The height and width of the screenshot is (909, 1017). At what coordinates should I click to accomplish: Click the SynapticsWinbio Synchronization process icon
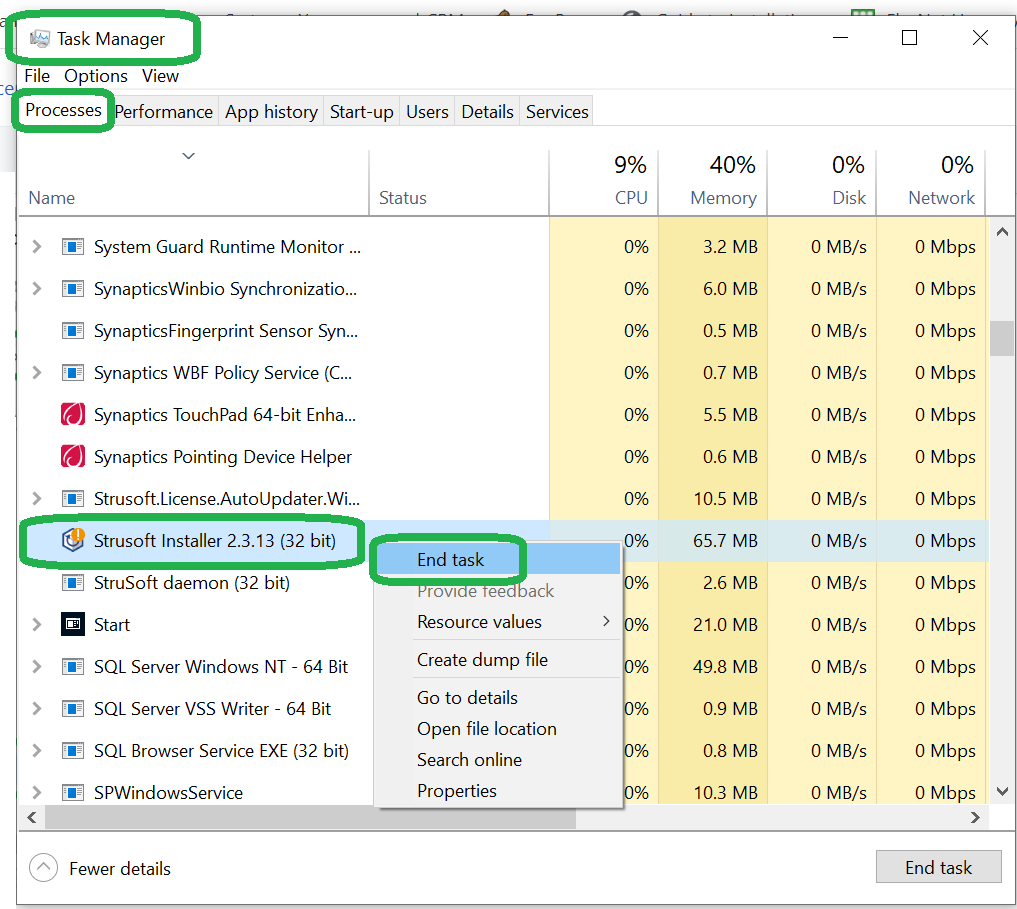click(x=73, y=289)
